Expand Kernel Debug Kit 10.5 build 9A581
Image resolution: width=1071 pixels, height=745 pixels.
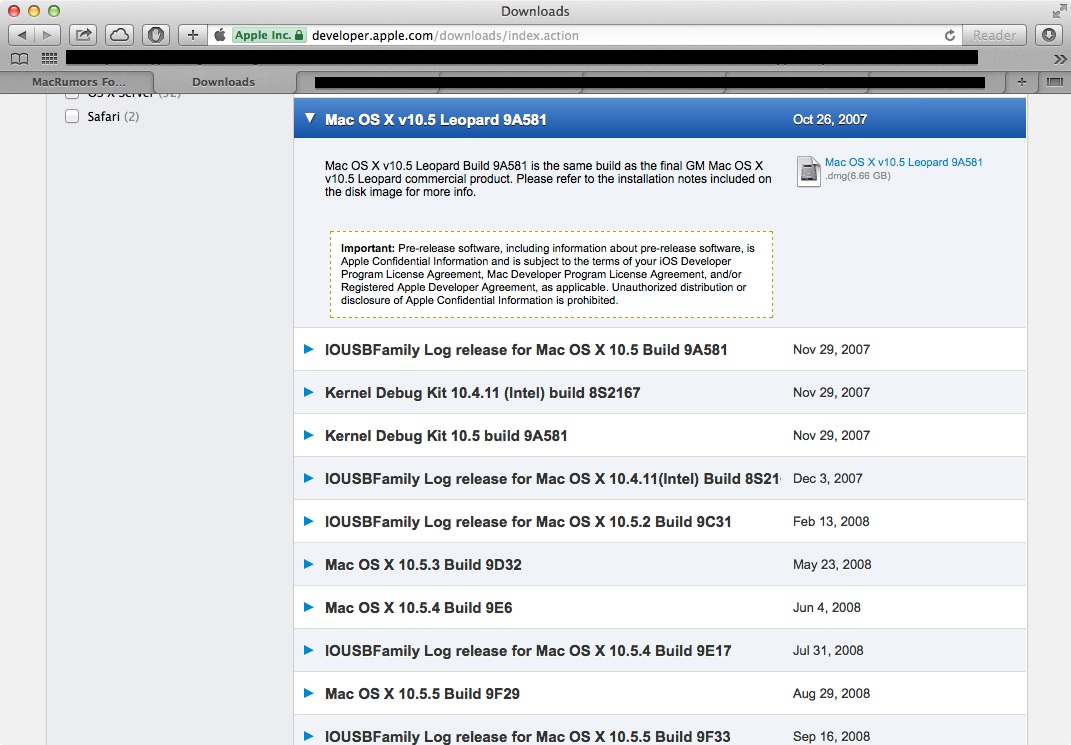(x=309, y=435)
